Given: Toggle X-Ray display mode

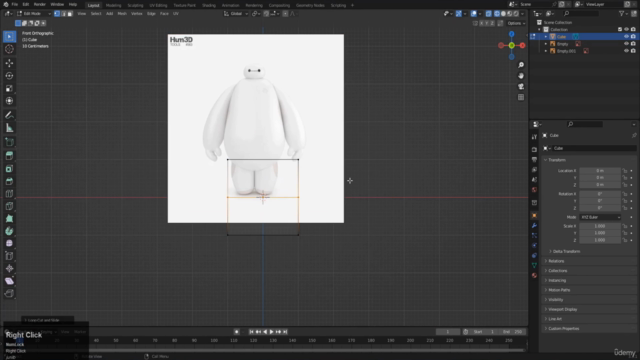Looking at the screenshot, I should [489, 13].
